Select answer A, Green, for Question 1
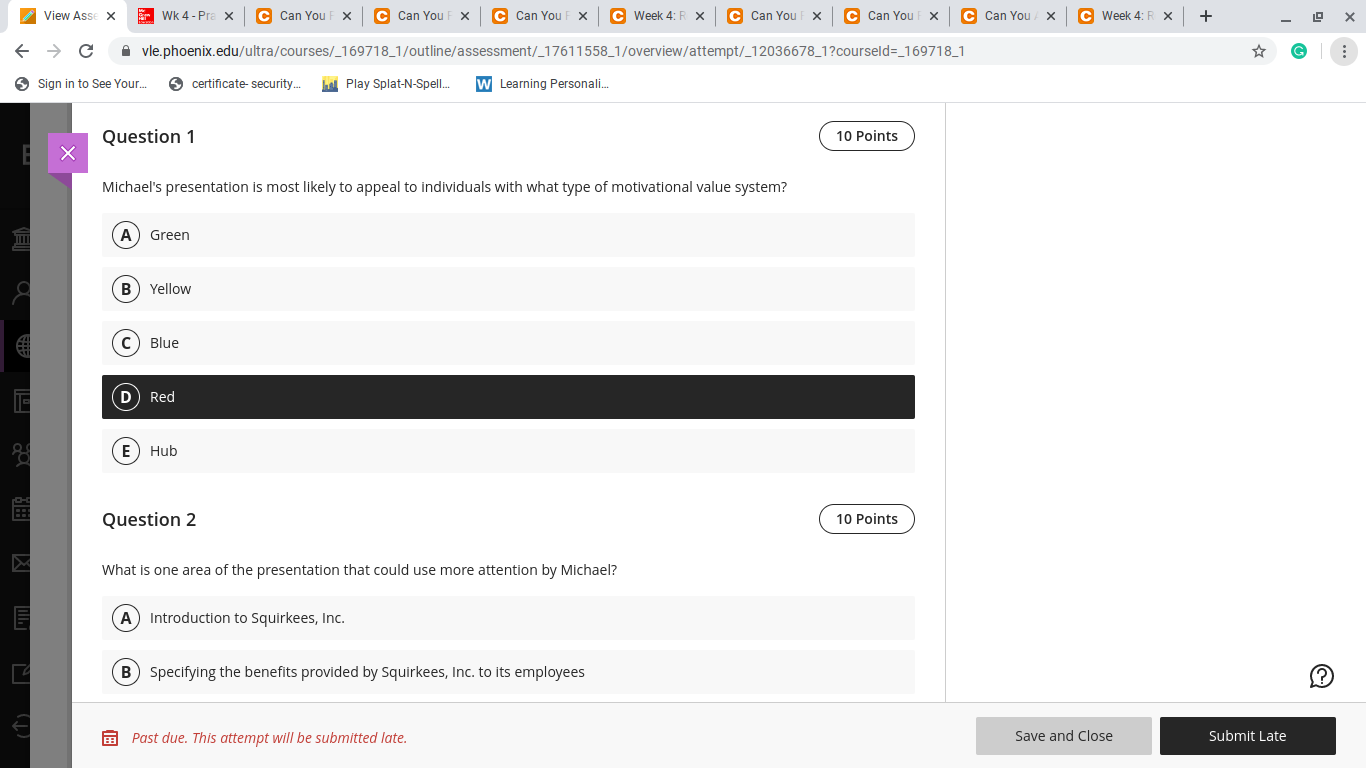The height and width of the screenshot is (768, 1366). point(508,235)
